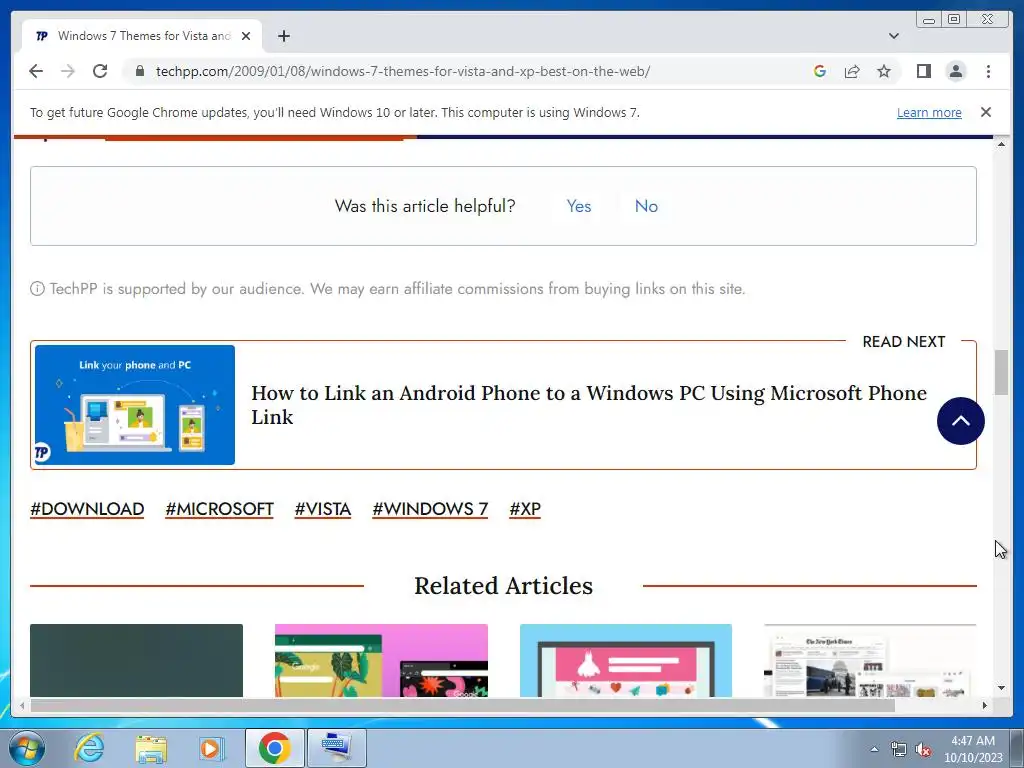1024x768 pixels.
Task: Open the dark green related article thumbnail
Action: [x=136, y=660]
